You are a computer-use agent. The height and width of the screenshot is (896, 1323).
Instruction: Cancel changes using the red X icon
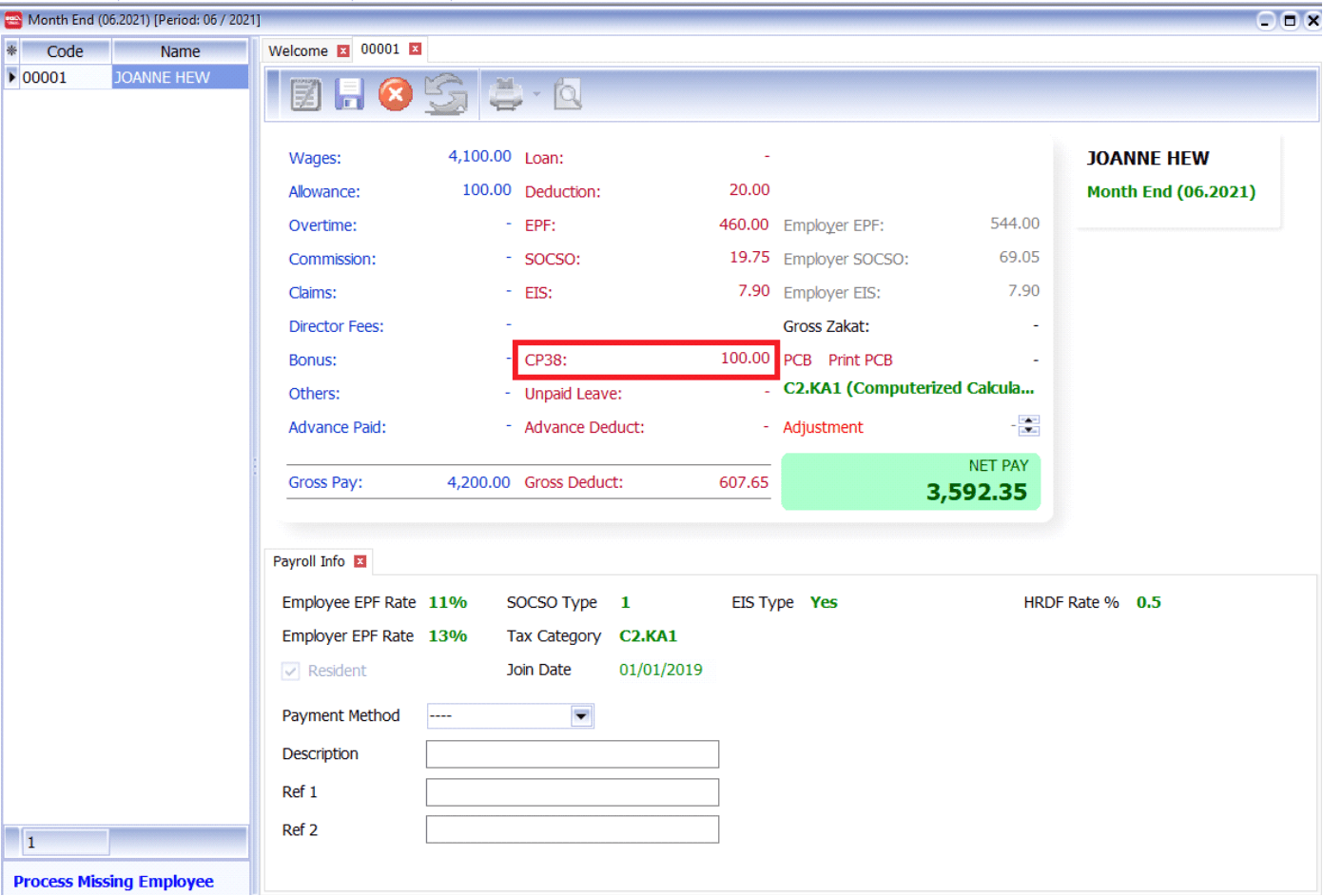[395, 93]
